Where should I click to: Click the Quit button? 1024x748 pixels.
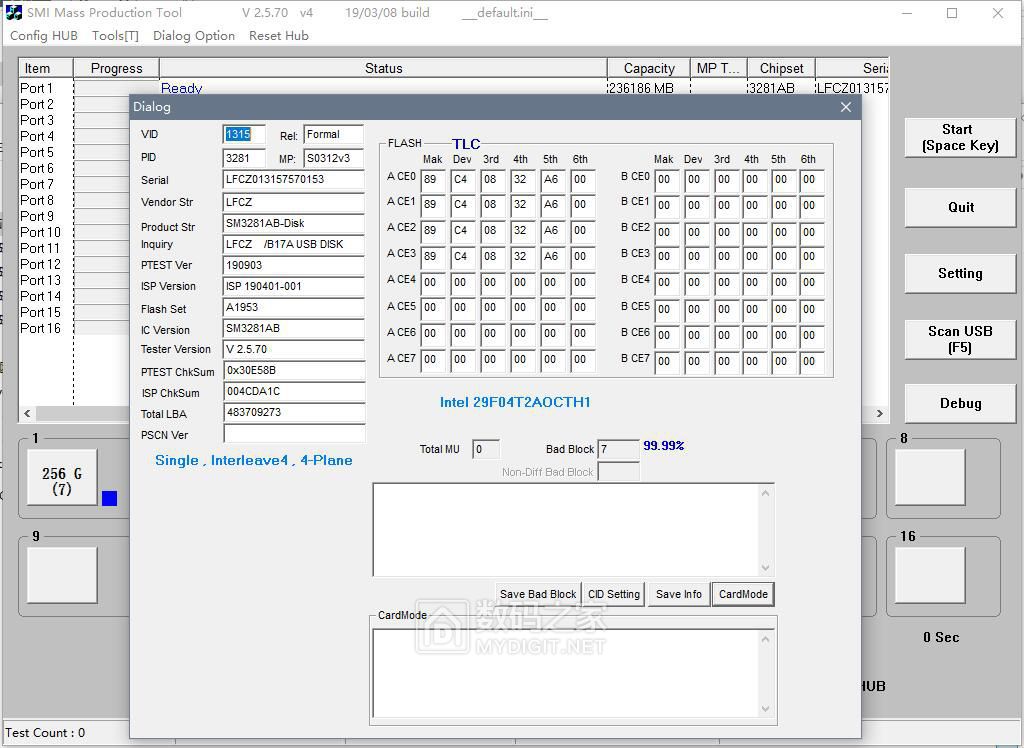point(960,207)
